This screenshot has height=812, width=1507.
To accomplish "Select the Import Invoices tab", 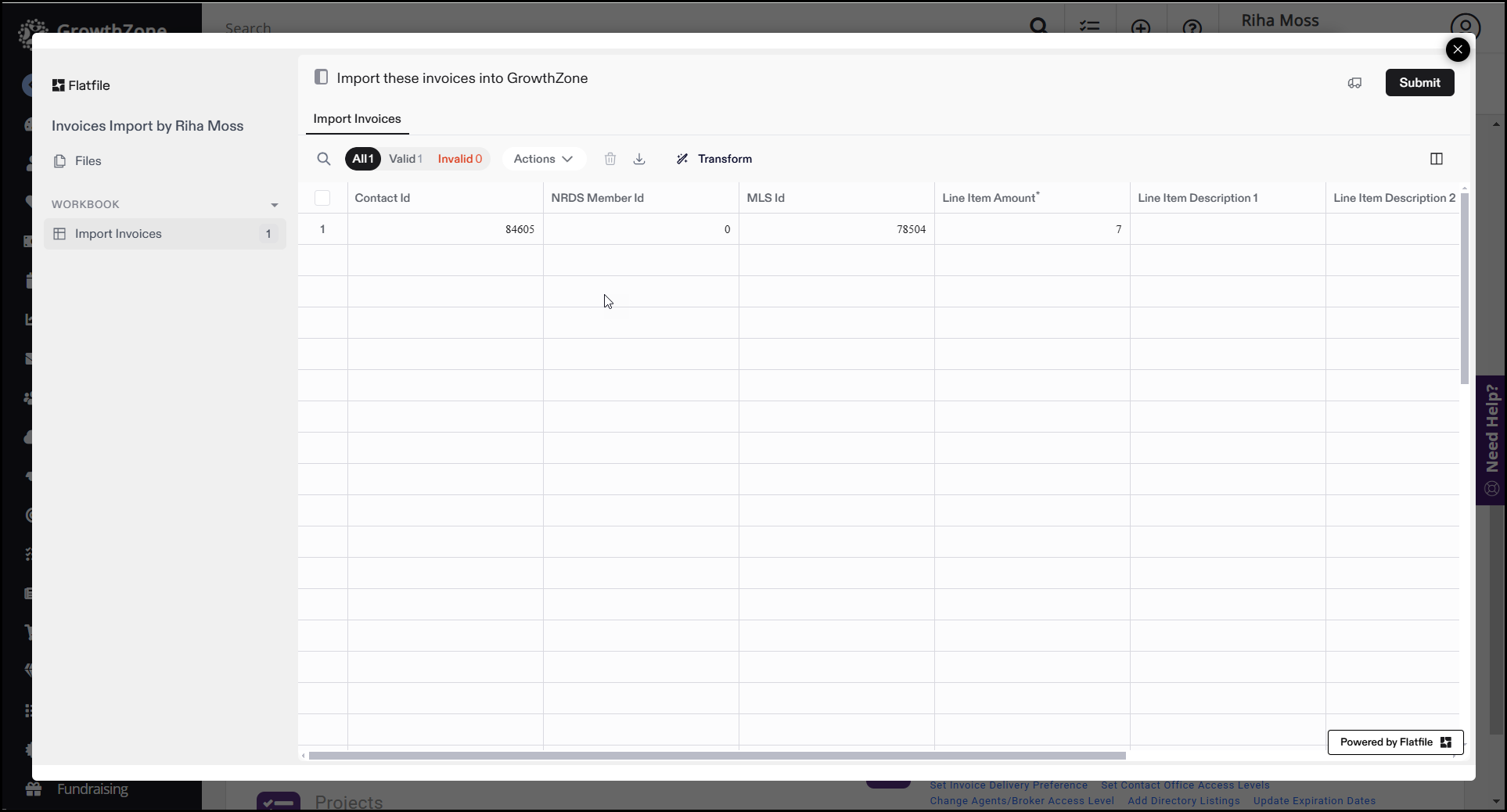I will click(x=357, y=119).
